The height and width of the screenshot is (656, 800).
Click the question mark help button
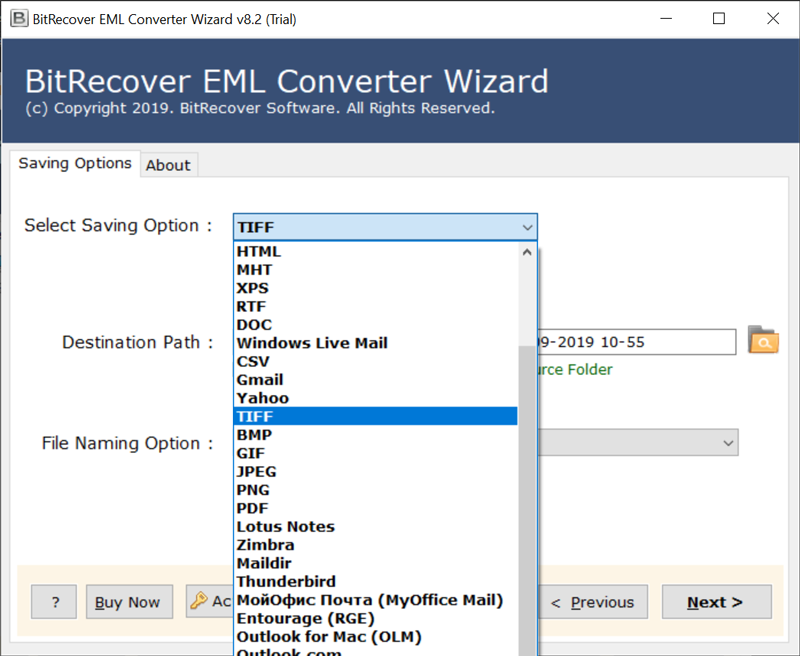54,602
